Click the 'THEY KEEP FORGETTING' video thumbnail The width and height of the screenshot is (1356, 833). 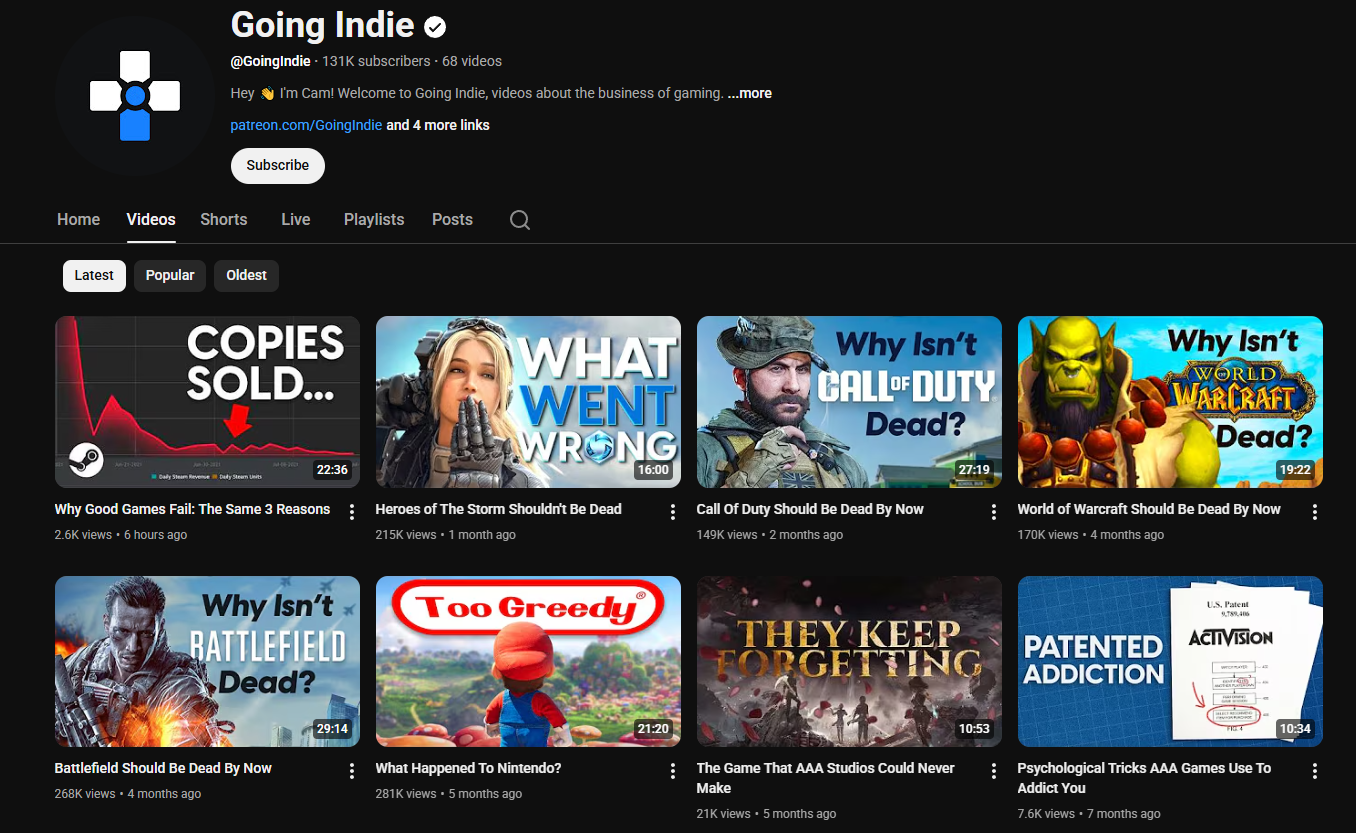pos(849,661)
